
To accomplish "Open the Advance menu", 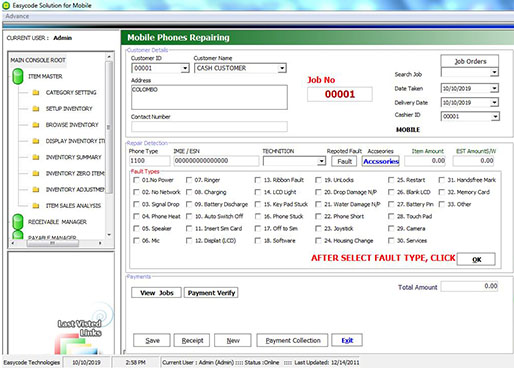I will tap(17, 16).
